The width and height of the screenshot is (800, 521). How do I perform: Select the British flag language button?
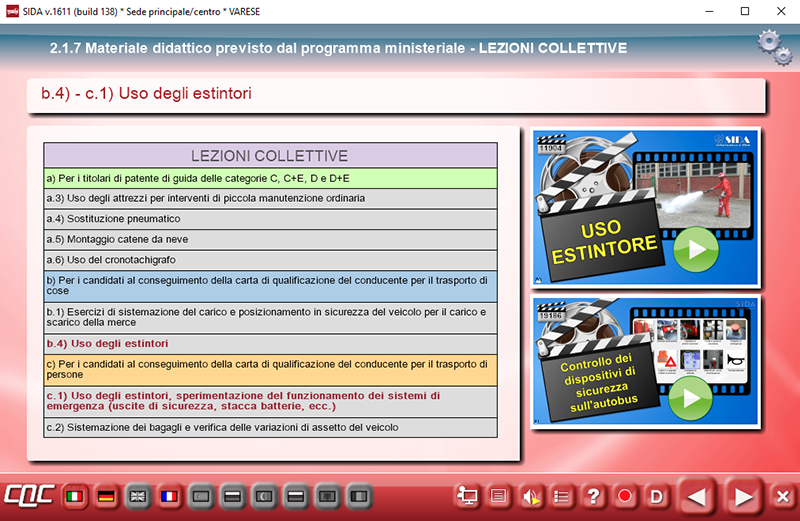coord(137,495)
